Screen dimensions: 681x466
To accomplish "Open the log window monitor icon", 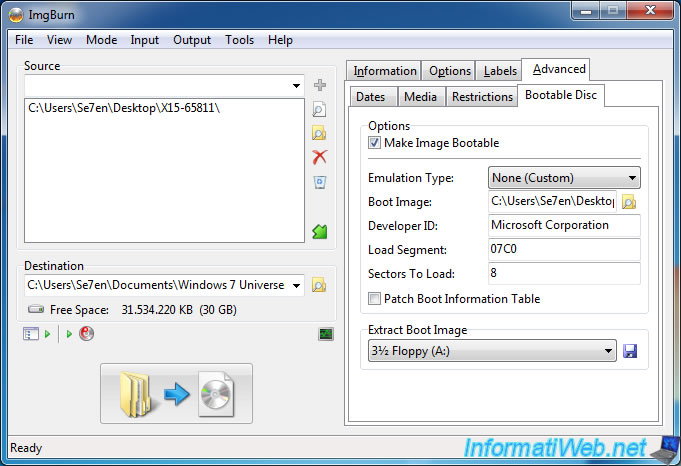I will coord(326,334).
